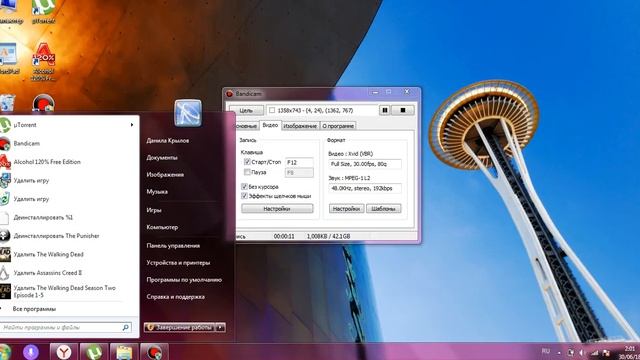Open the Bandicam desktop shortcut icon

coord(43,103)
